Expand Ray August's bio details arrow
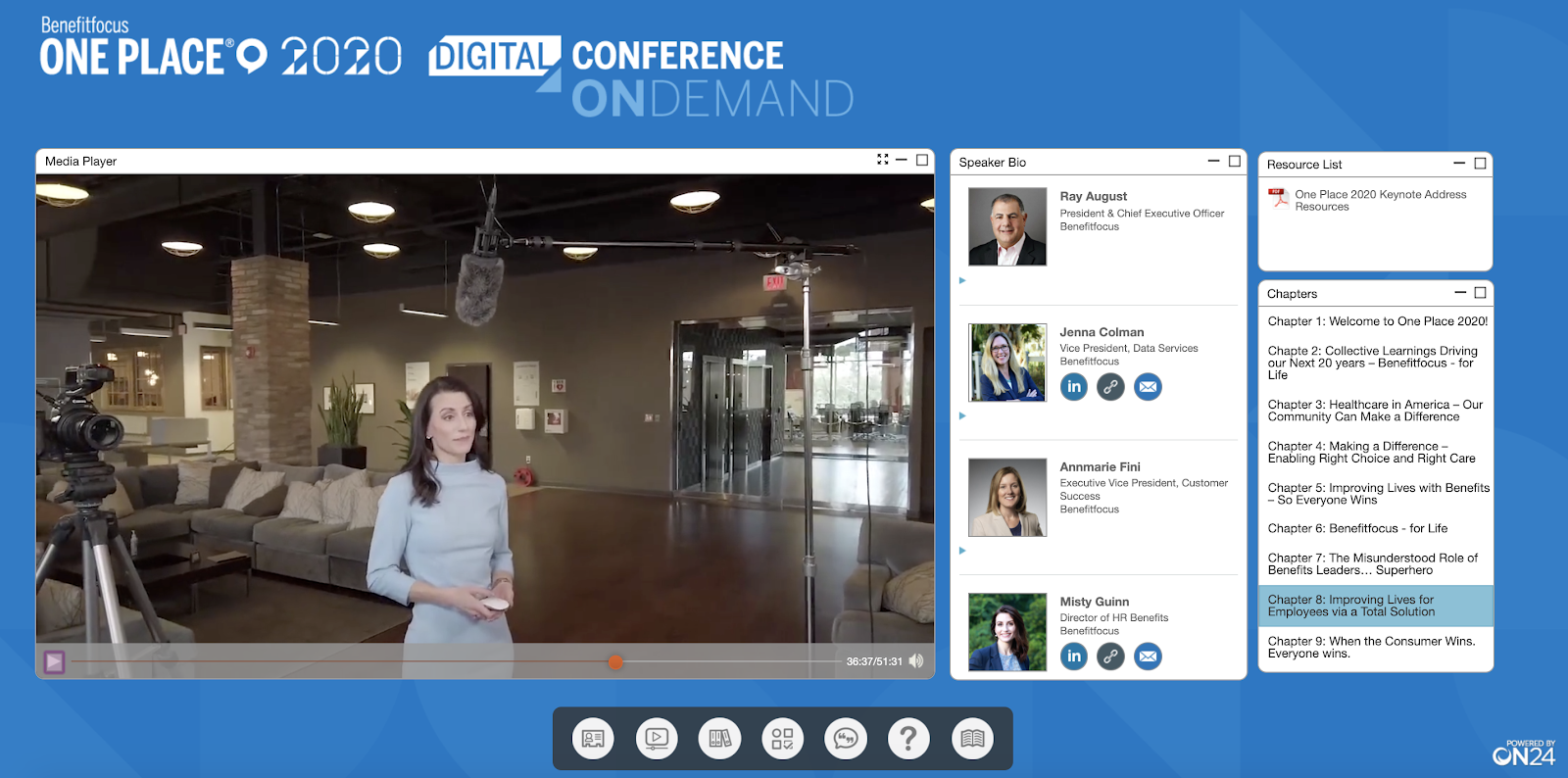Screen dimensions: 1568x778 [962, 280]
